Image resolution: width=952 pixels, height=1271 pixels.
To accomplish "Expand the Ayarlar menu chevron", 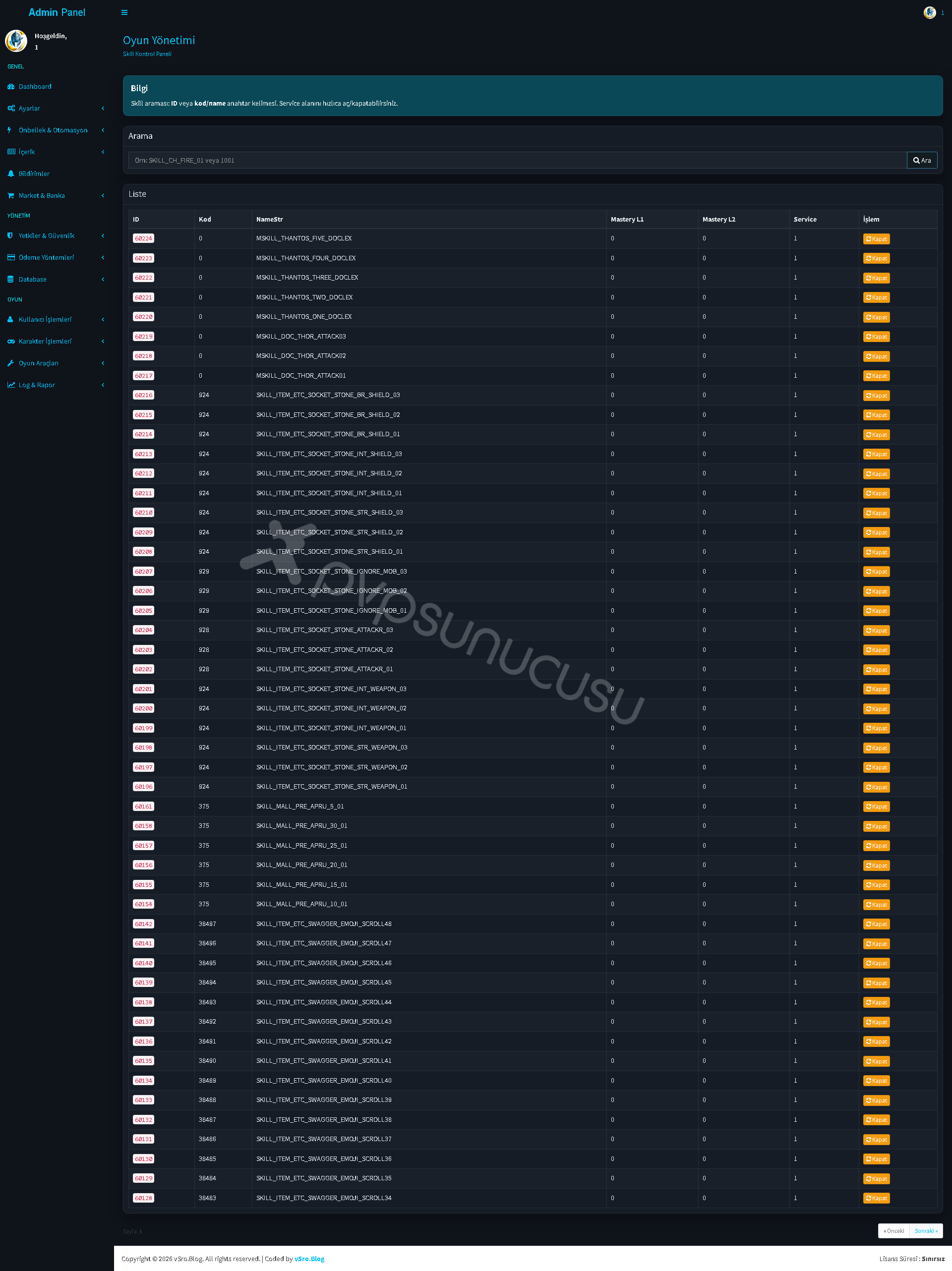I will tap(103, 109).
